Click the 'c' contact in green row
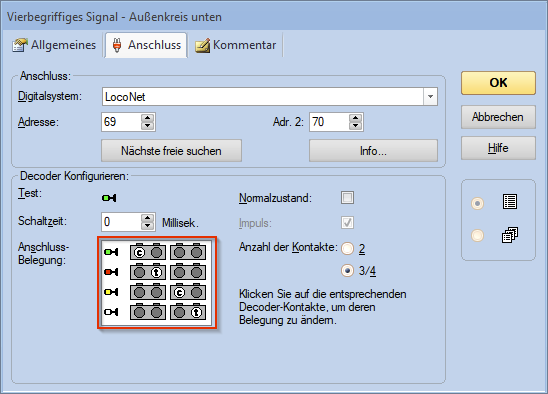This screenshot has width=548, height=394. tap(139, 252)
